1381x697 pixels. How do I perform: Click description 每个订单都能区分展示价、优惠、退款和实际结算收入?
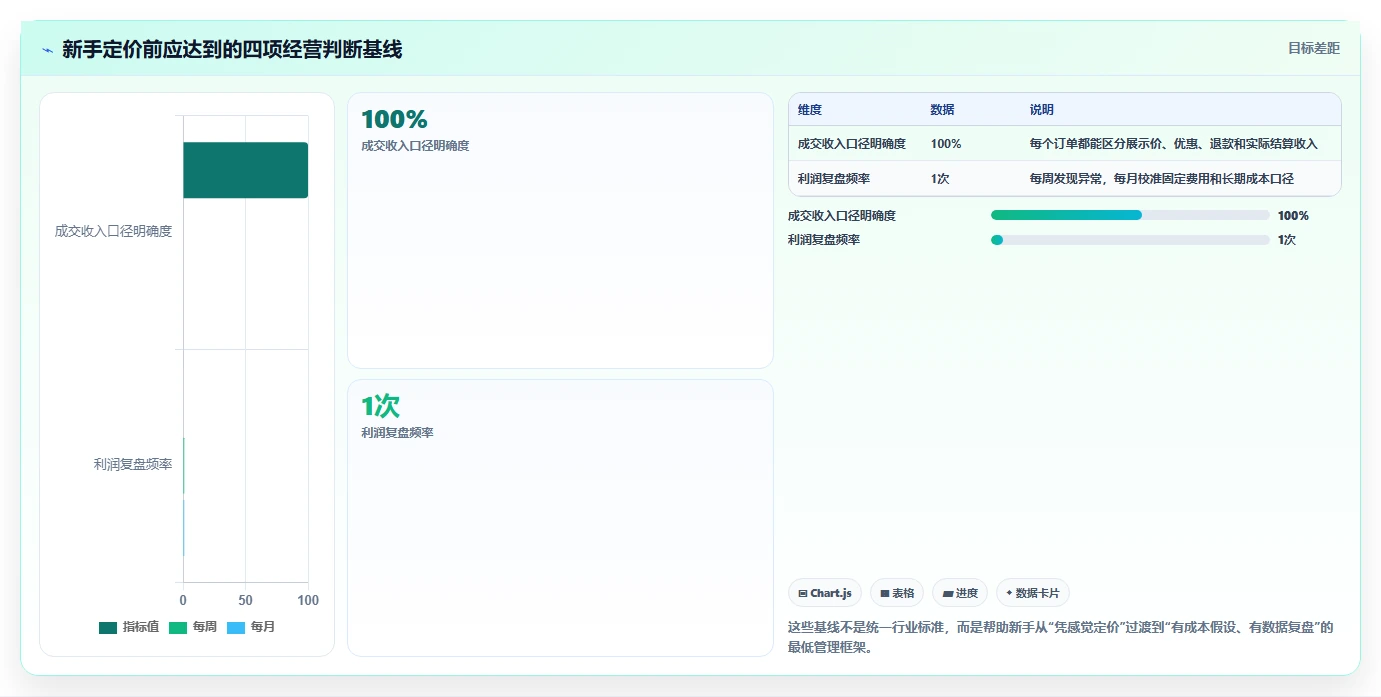[x=1174, y=144]
